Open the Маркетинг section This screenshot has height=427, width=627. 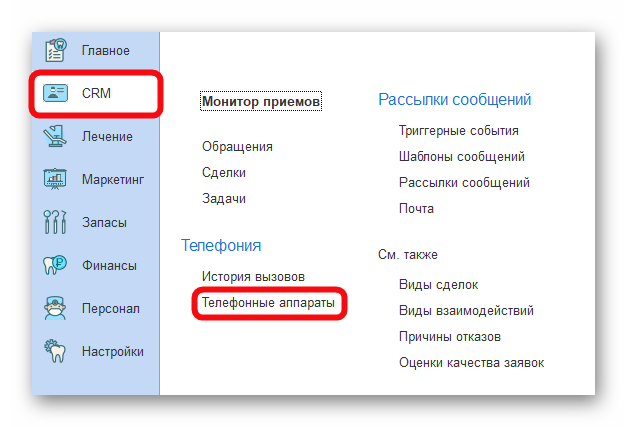113,180
